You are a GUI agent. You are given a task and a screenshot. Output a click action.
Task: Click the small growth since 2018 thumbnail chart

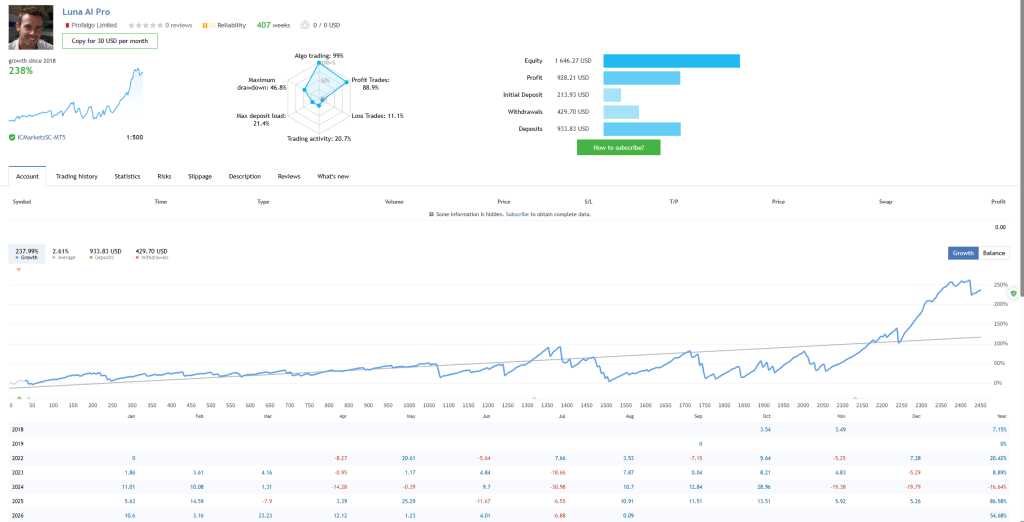(75, 95)
